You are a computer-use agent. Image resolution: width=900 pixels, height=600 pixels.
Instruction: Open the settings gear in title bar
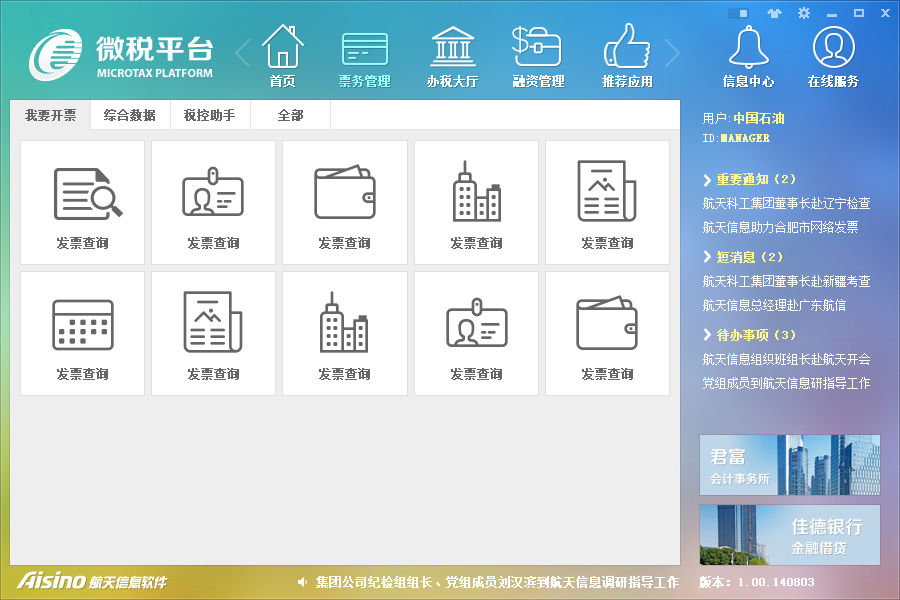[x=804, y=13]
